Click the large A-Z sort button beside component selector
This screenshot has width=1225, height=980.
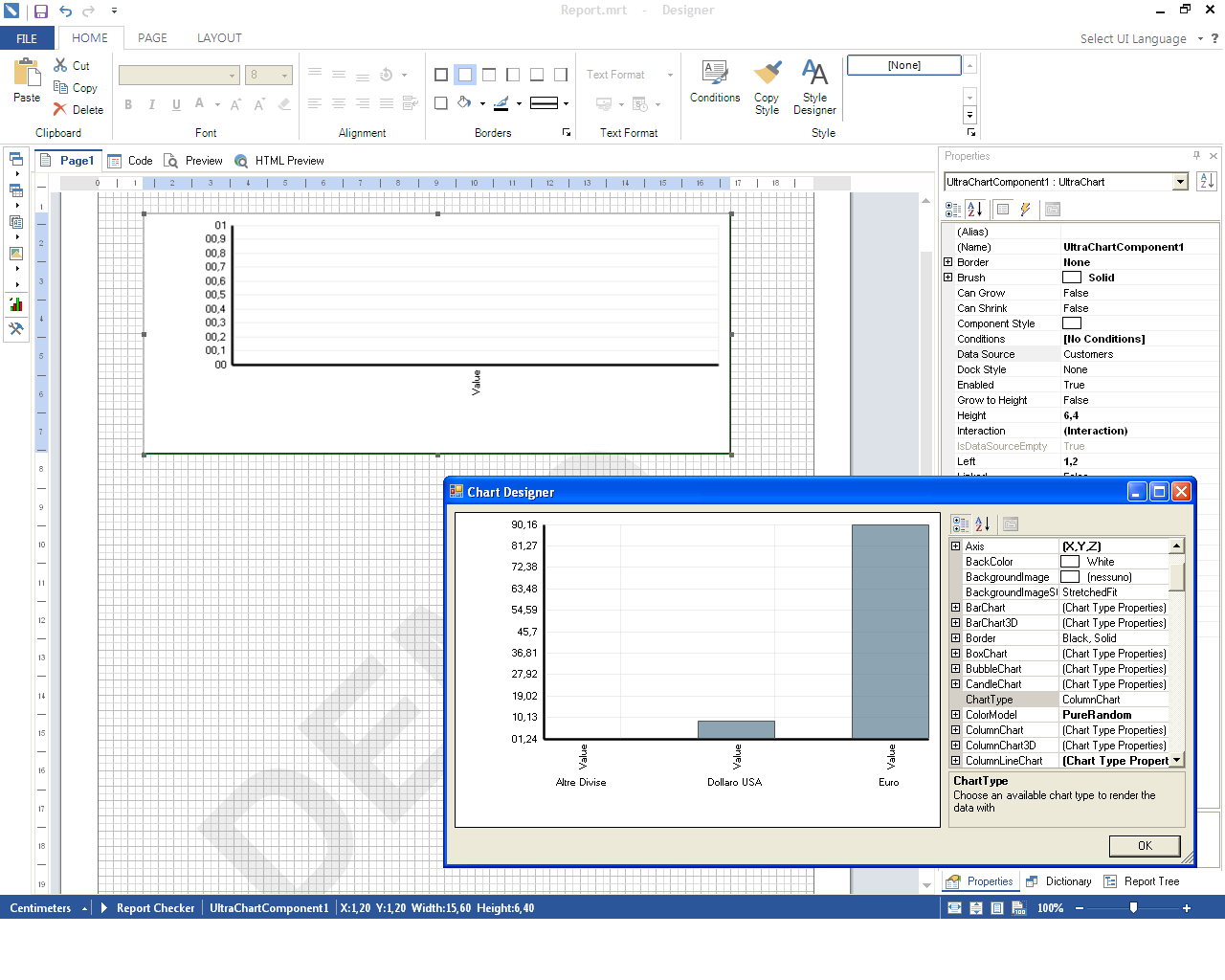[x=1207, y=181]
